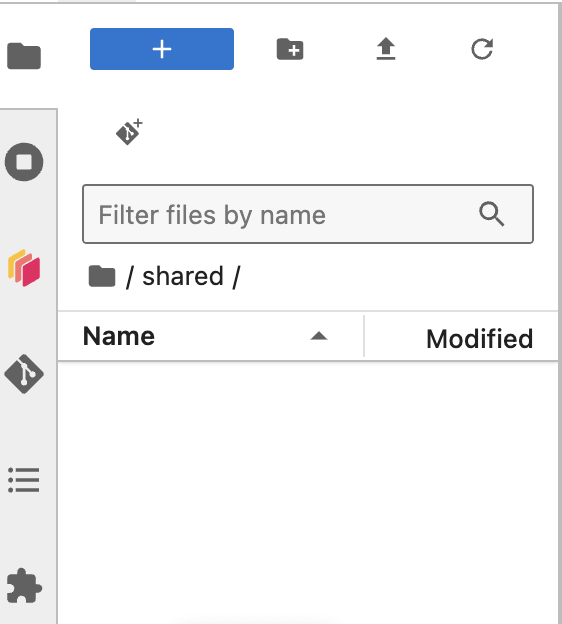The image size is (562, 624).
Task: Click the blue New Launcher plus button
Action: [162, 49]
